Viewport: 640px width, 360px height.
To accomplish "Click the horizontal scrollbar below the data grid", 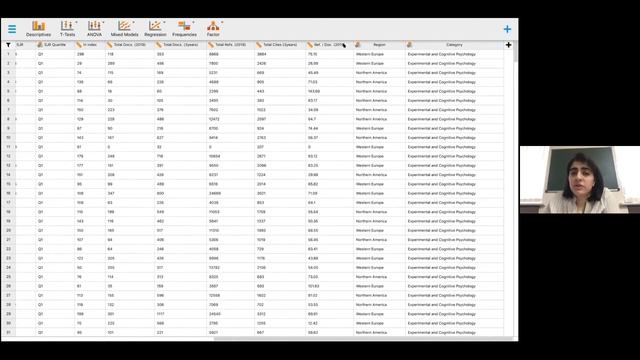I will click(x=363, y=338).
